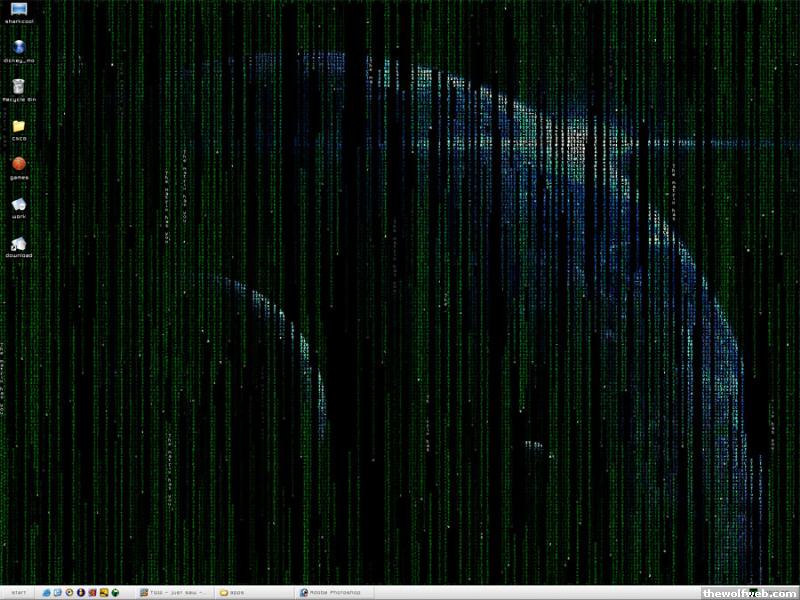
Task: Open the work desktop folder
Action: point(19,204)
